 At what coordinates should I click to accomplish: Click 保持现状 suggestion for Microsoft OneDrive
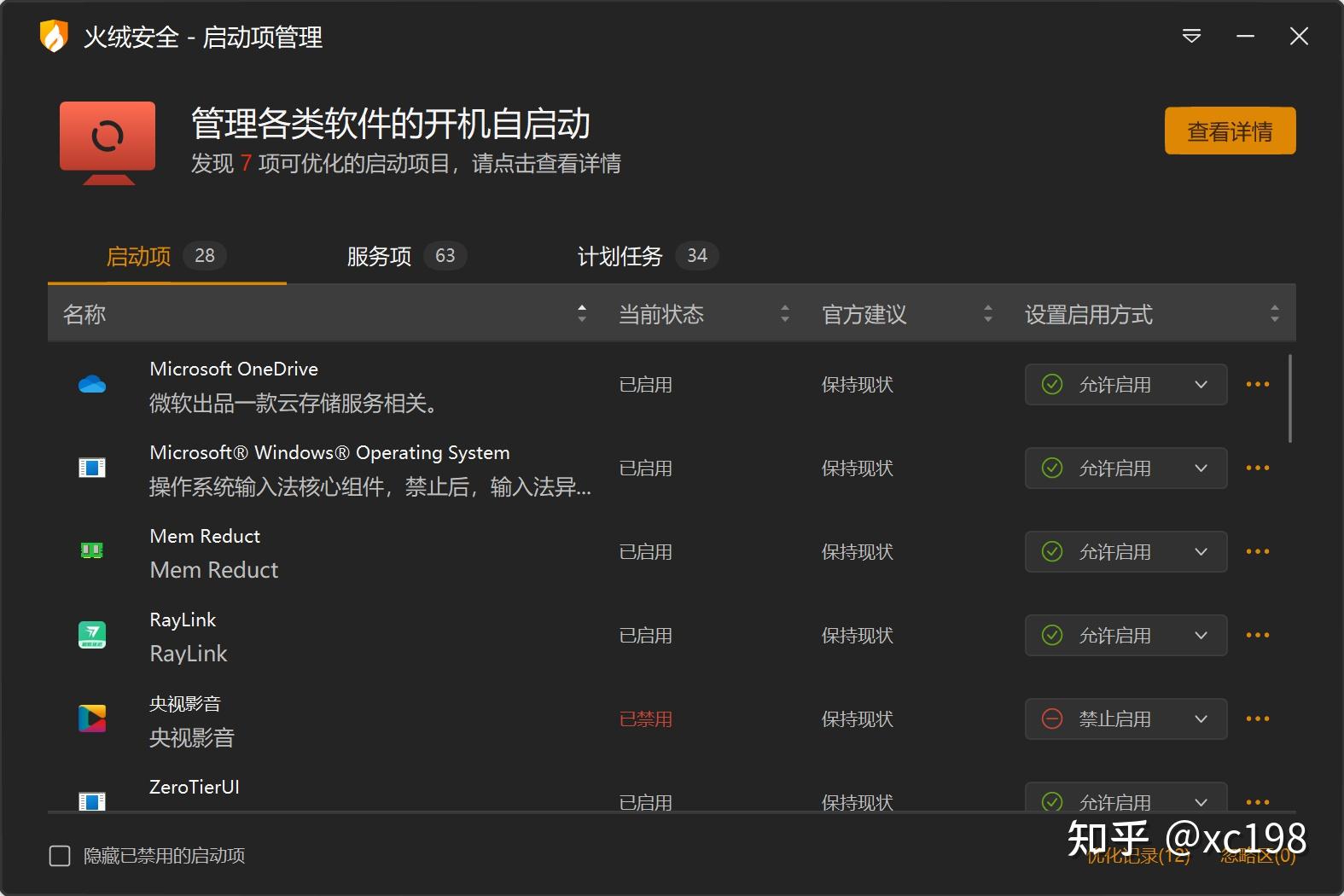coord(858,385)
